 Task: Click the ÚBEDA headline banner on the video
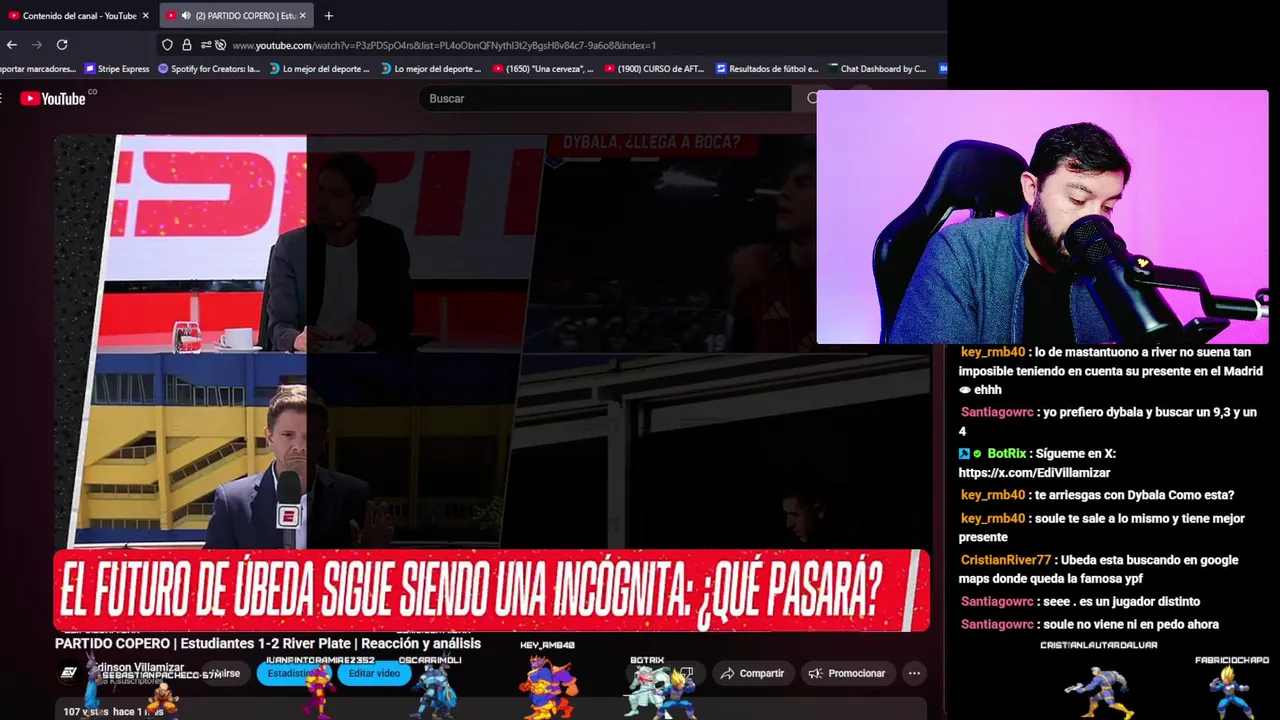492,590
